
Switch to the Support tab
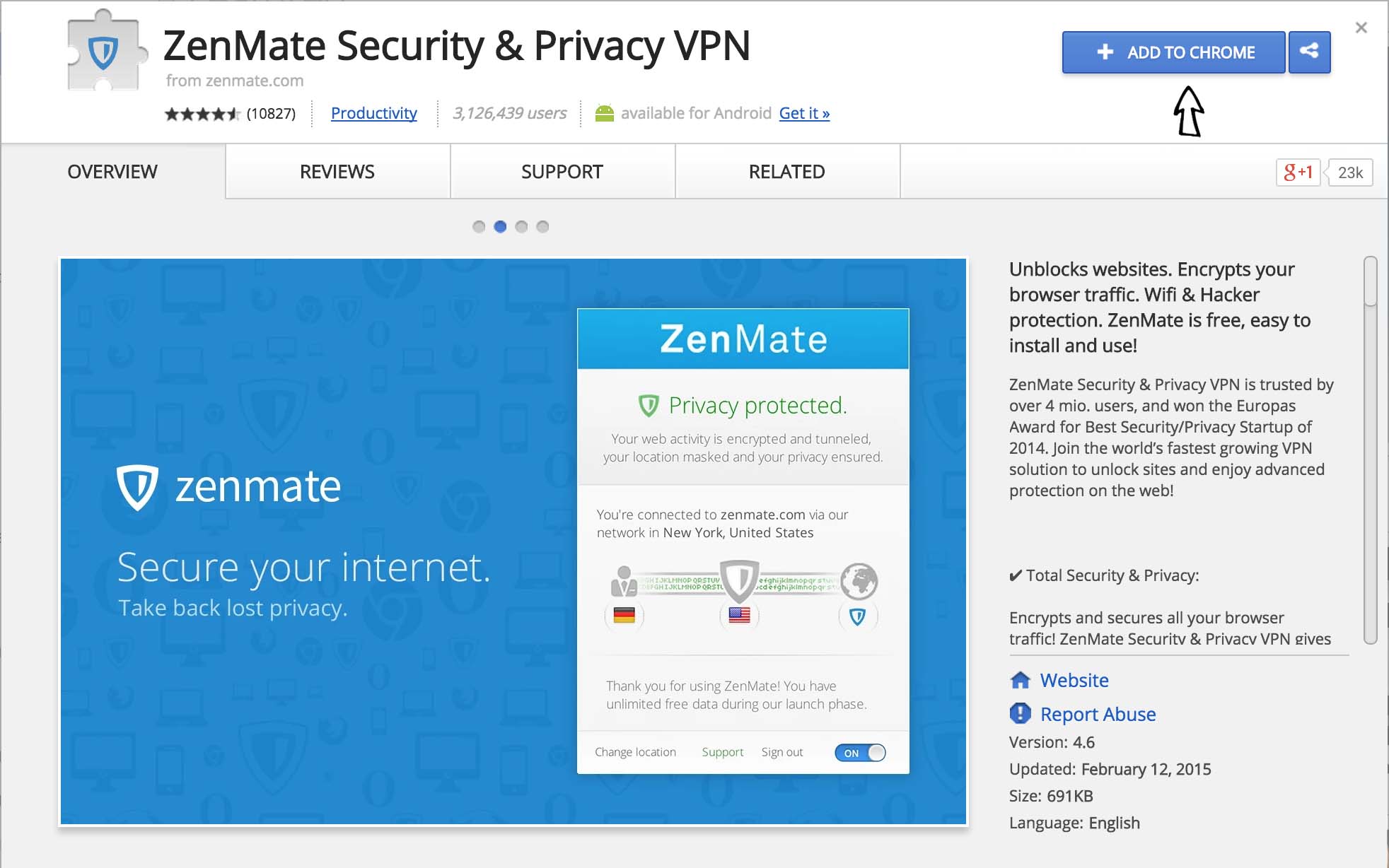click(x=562, y=172)
